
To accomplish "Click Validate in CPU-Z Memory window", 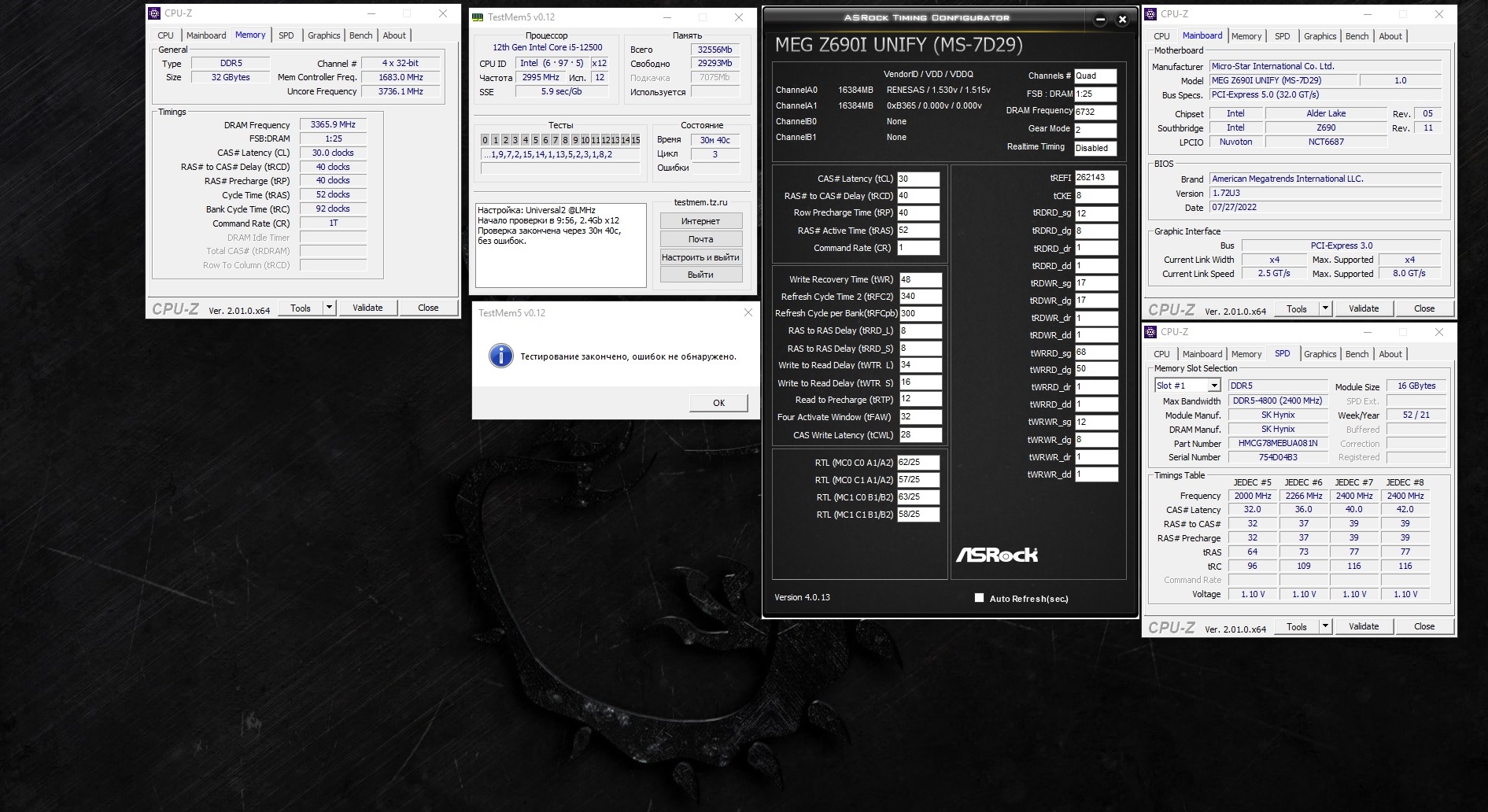I will click(x=367, y=308).
